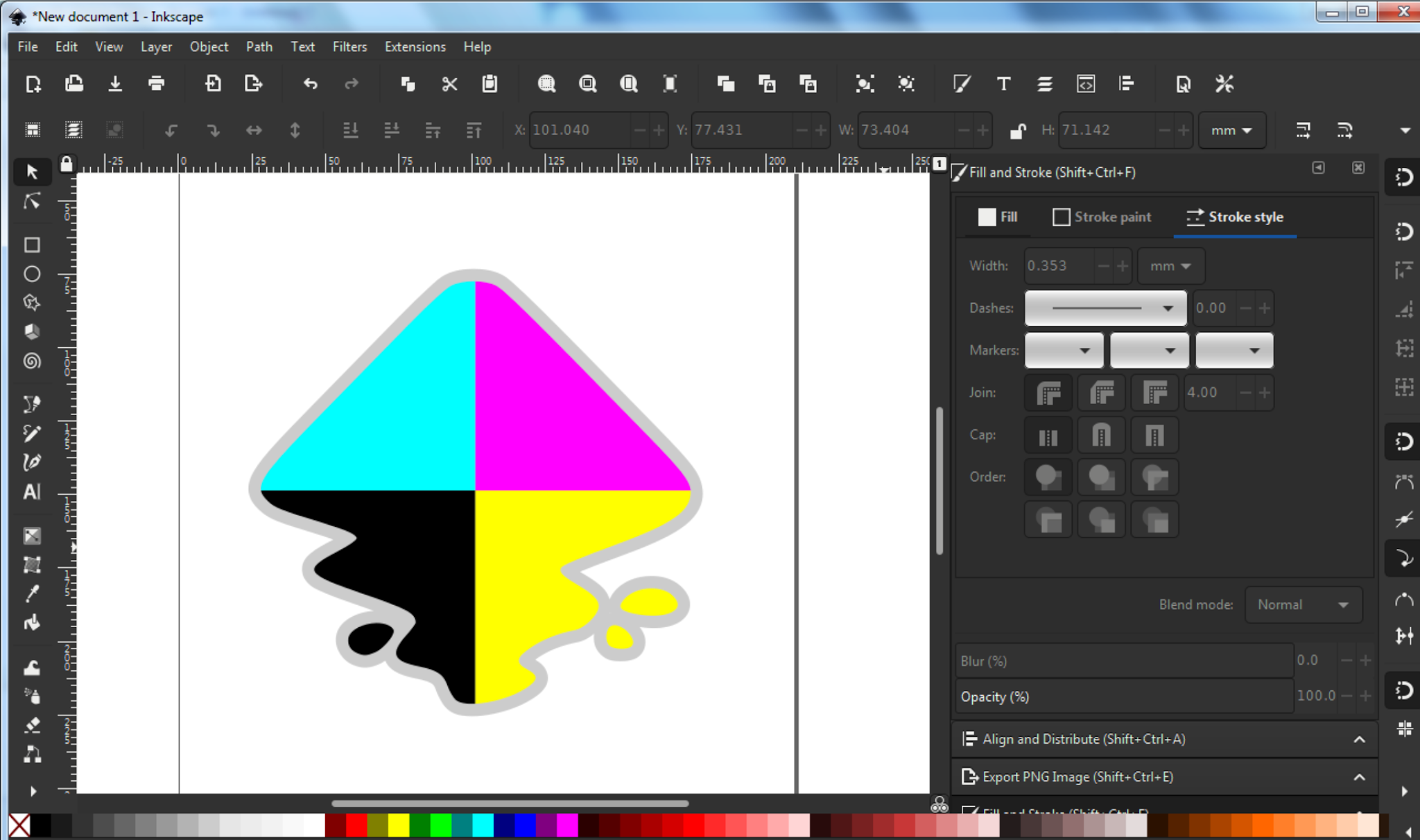1420x840 pixels.
Task: Collapse the Align and Distribute section
Action: pos(1358,739)
